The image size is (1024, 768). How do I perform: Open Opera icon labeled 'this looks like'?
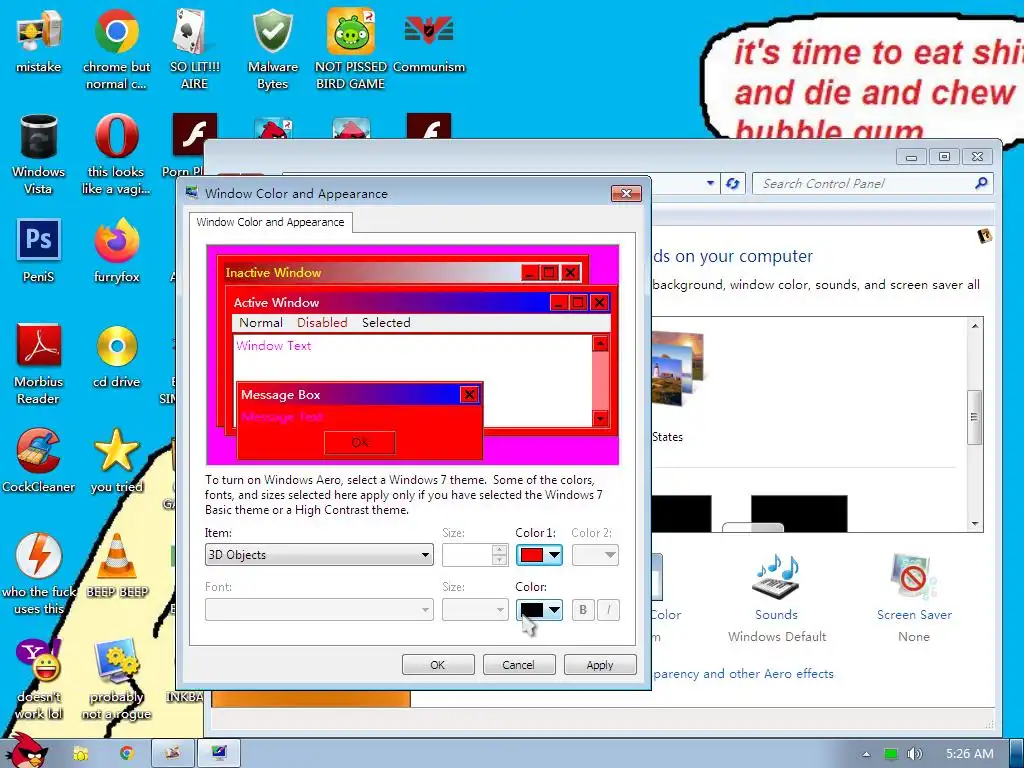point(116,136)
